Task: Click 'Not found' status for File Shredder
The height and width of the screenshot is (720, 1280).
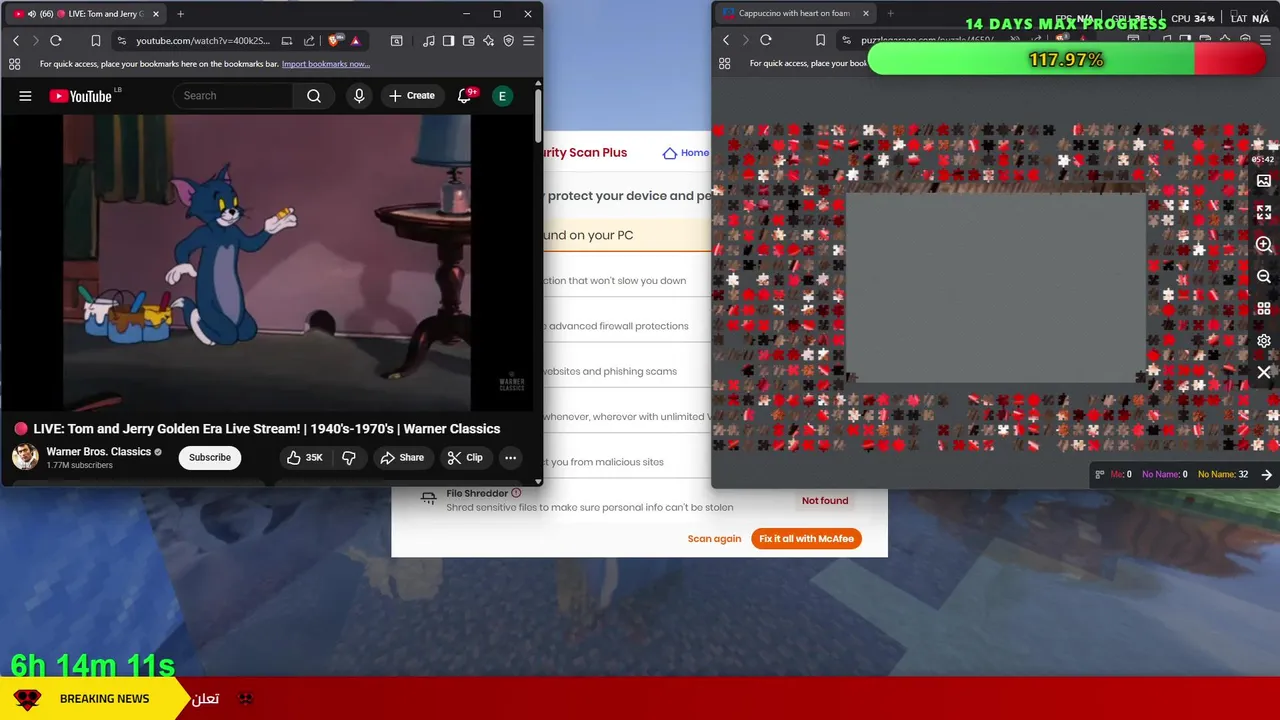Action: (x=825, y=501)
